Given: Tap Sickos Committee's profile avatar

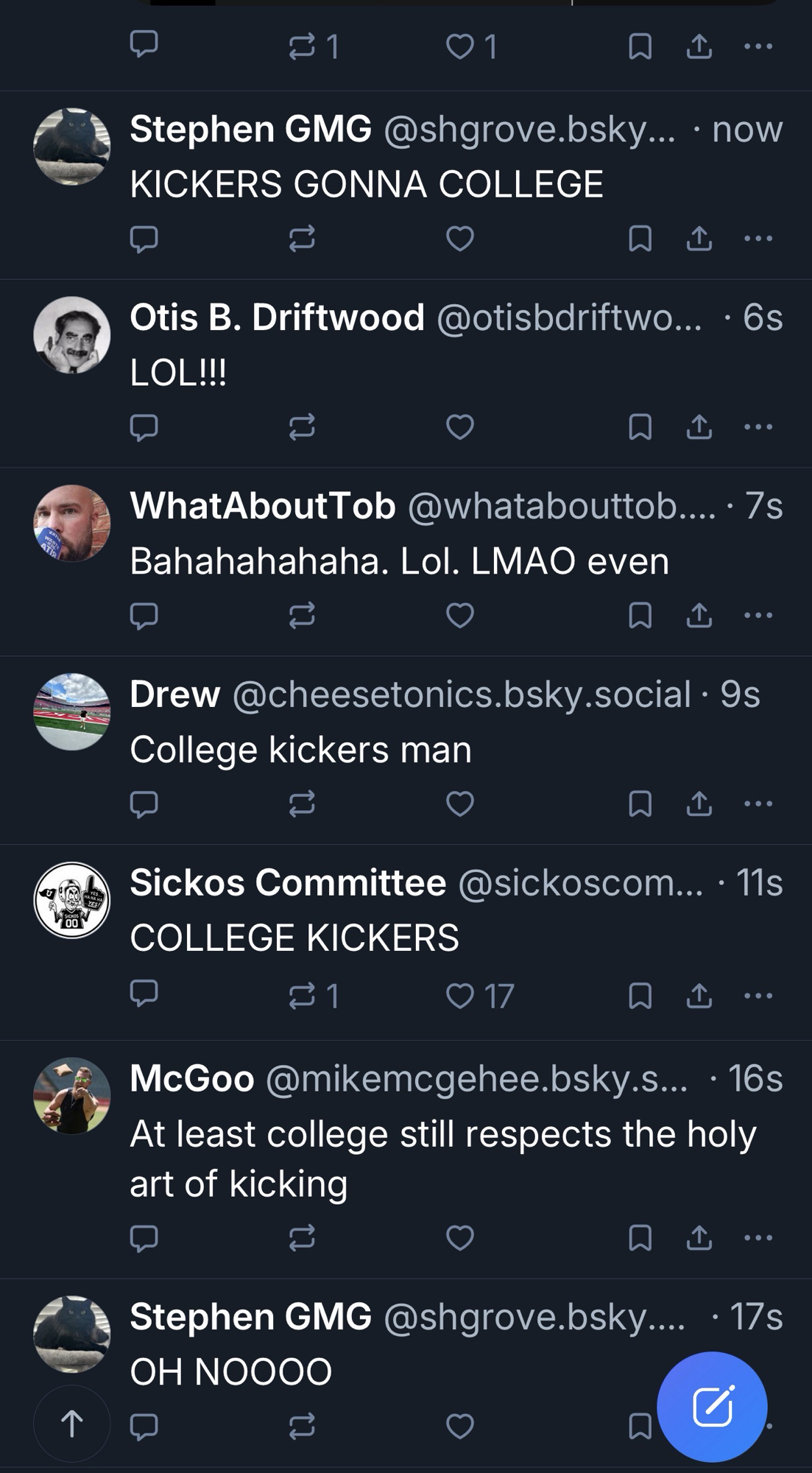Looking at the screenshot, I should pyautogui.click(x=72, y=900).
